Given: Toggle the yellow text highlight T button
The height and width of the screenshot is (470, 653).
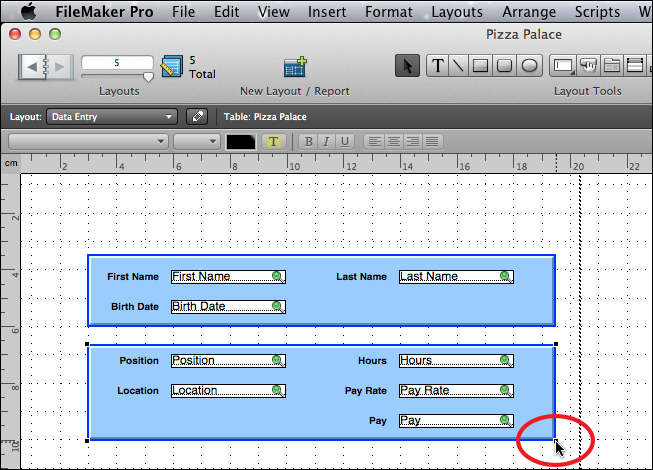Looking at the screenshot, I should (x=273, y=142).
